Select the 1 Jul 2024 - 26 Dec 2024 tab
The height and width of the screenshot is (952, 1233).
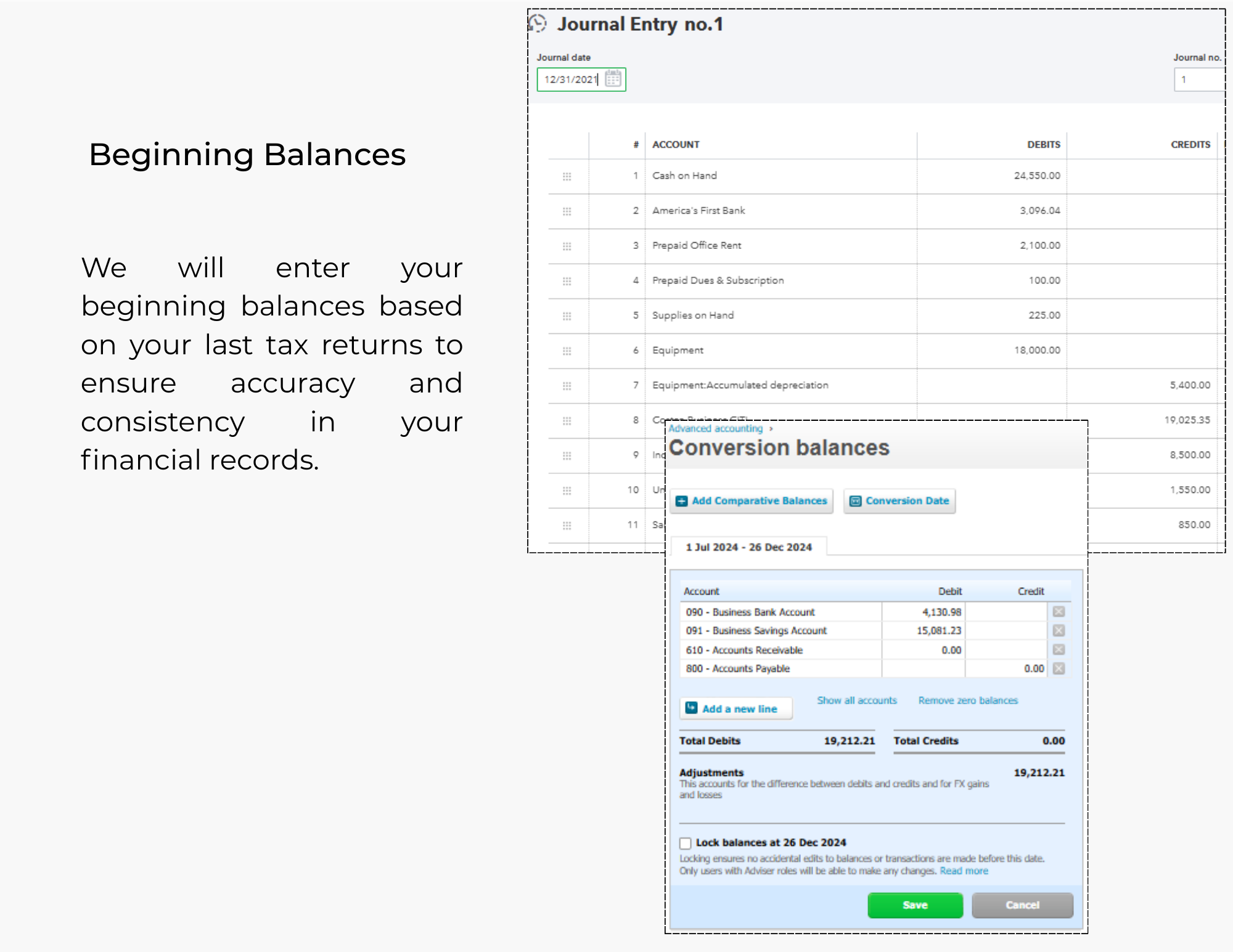748,547
